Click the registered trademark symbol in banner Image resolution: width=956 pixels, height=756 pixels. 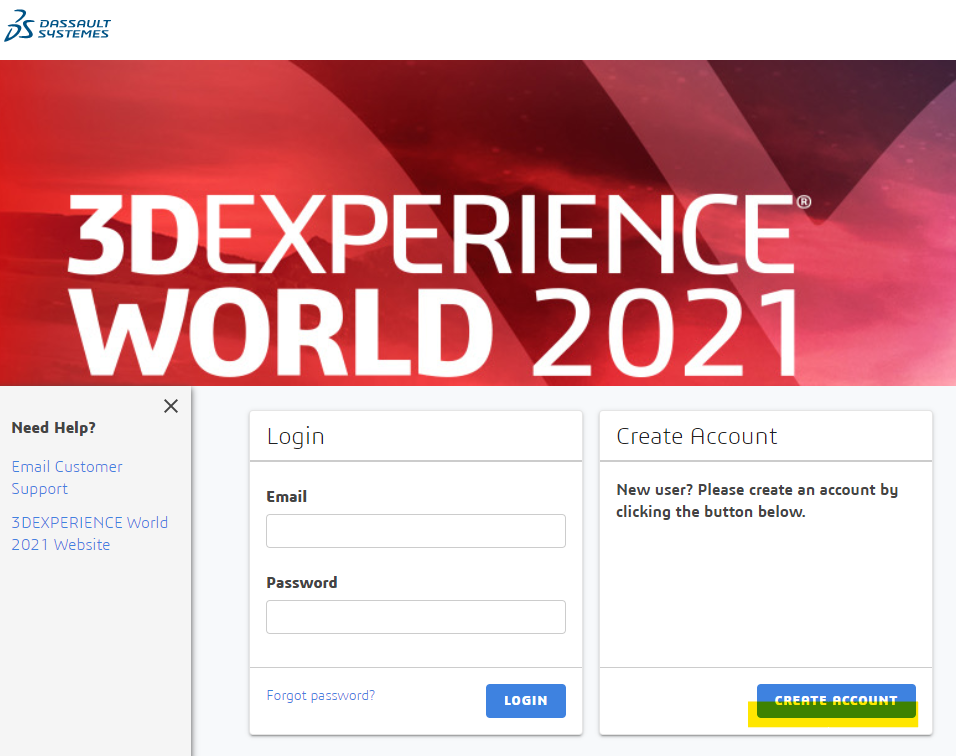803,201
